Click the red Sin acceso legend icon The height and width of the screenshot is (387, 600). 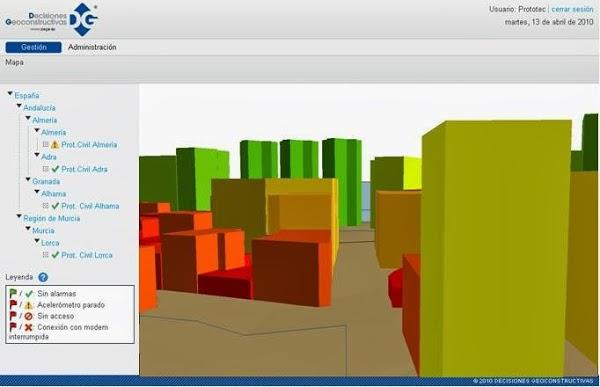[28, 316]
